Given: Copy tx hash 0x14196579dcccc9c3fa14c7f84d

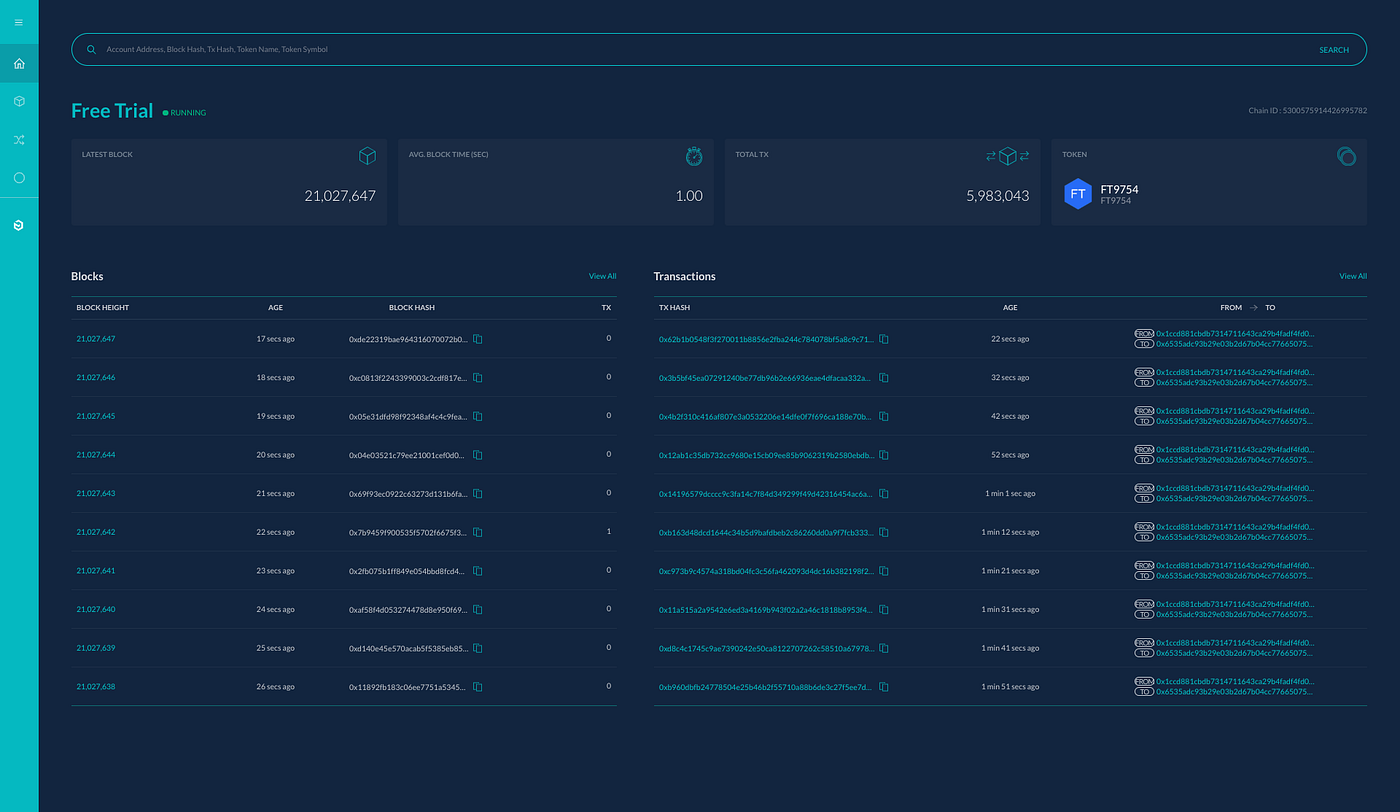Looking at the screenshot, I should [x=884, y=493].
